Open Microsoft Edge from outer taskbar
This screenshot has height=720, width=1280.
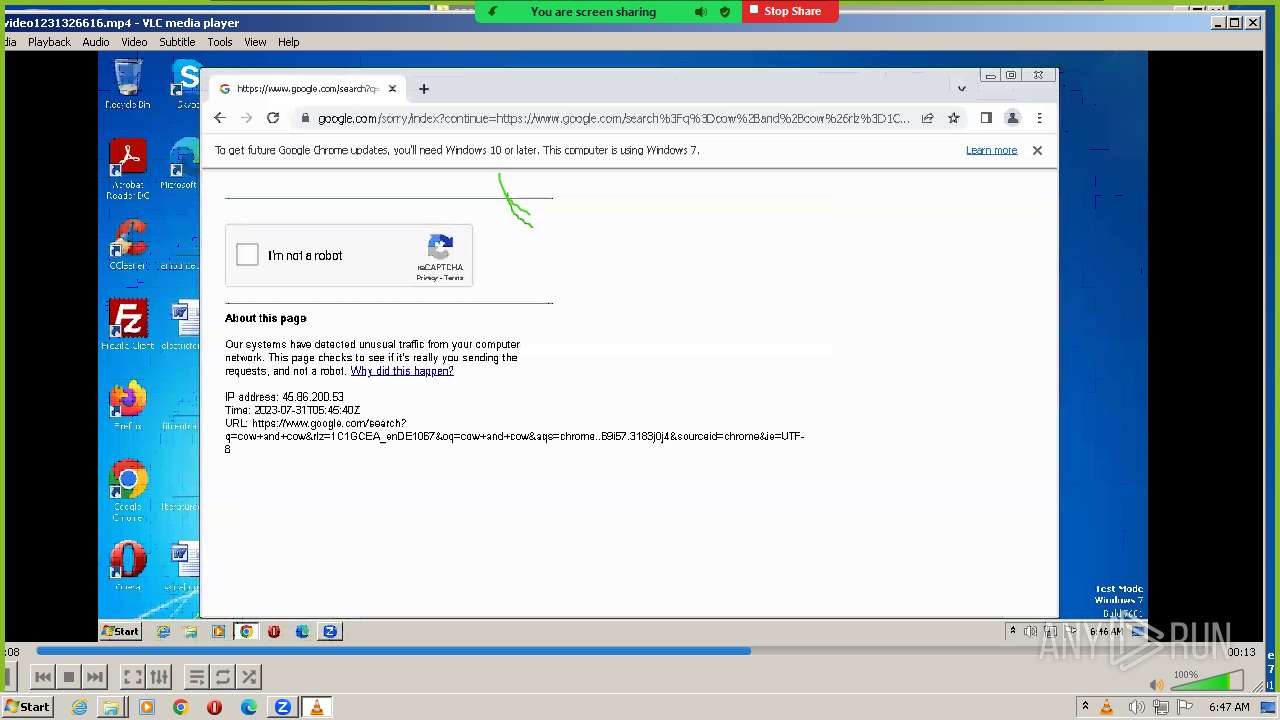click(249, 707)
